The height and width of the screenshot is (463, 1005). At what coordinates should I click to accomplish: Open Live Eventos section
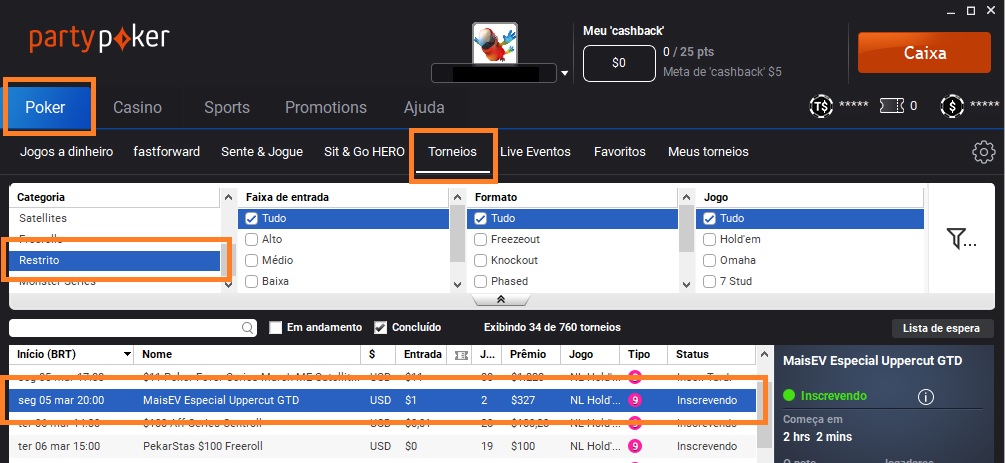[x=535, y=152]
